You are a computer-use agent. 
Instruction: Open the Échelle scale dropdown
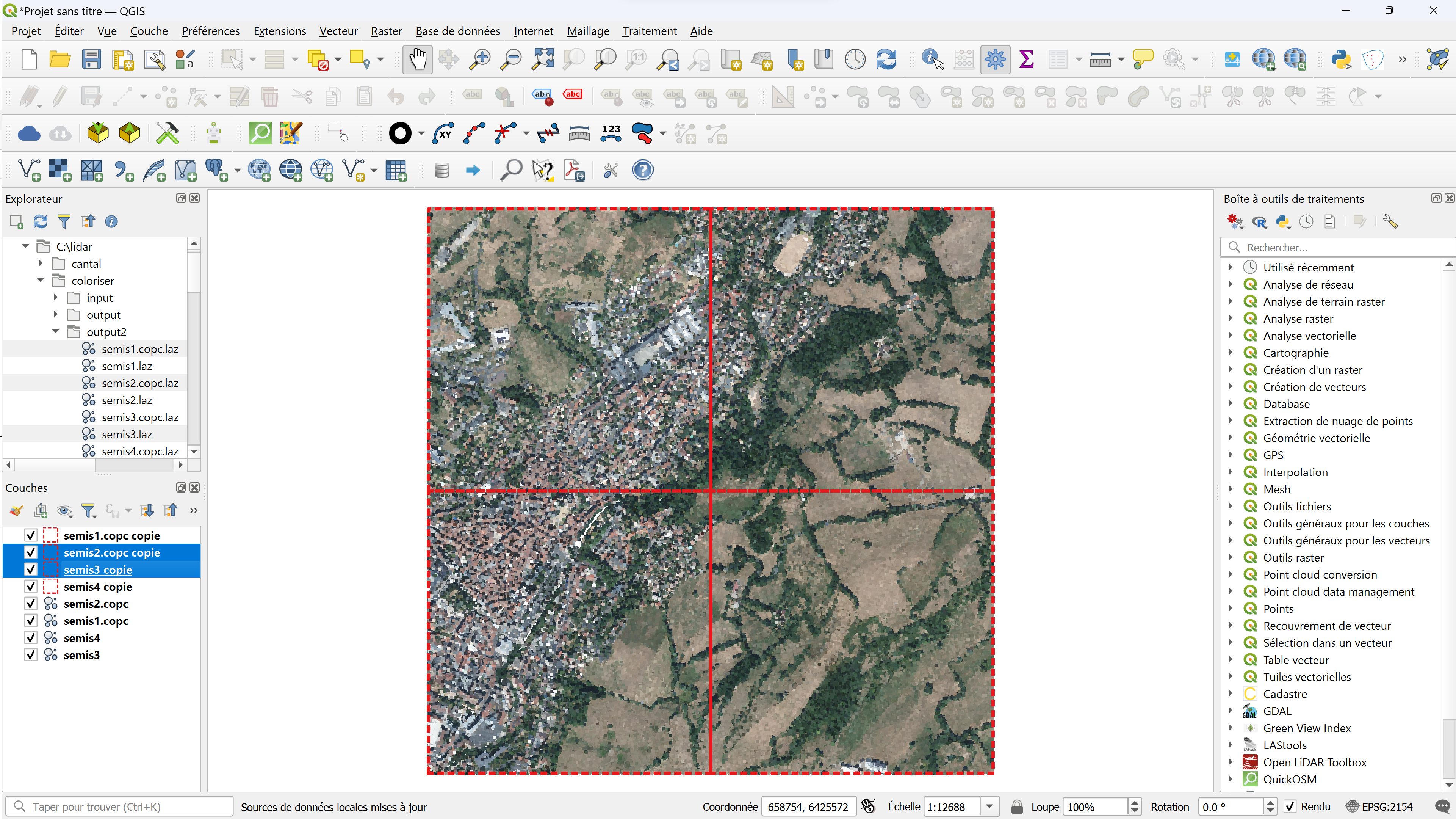point(990,806)
